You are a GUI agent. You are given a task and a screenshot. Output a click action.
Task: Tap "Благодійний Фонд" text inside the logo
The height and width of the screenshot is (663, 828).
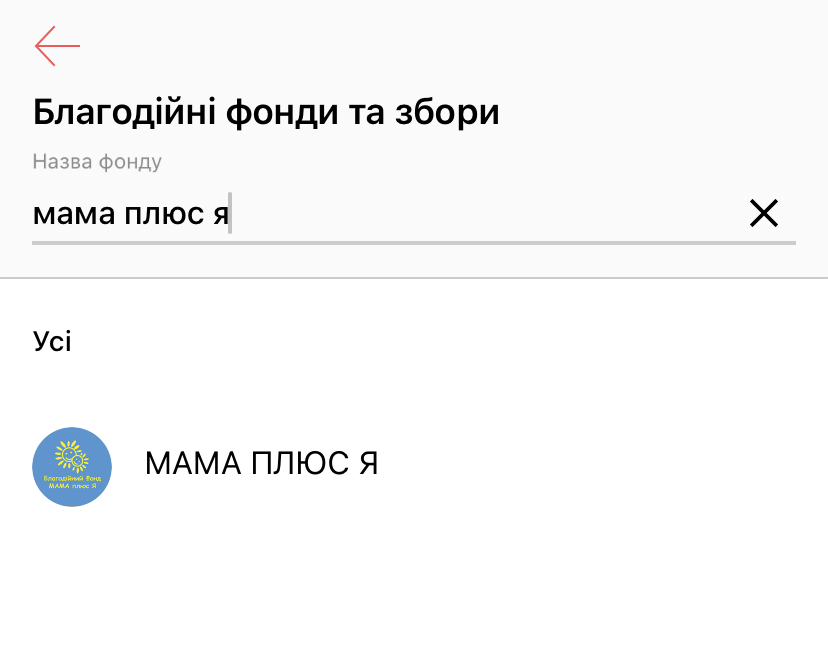pos(72,478)
